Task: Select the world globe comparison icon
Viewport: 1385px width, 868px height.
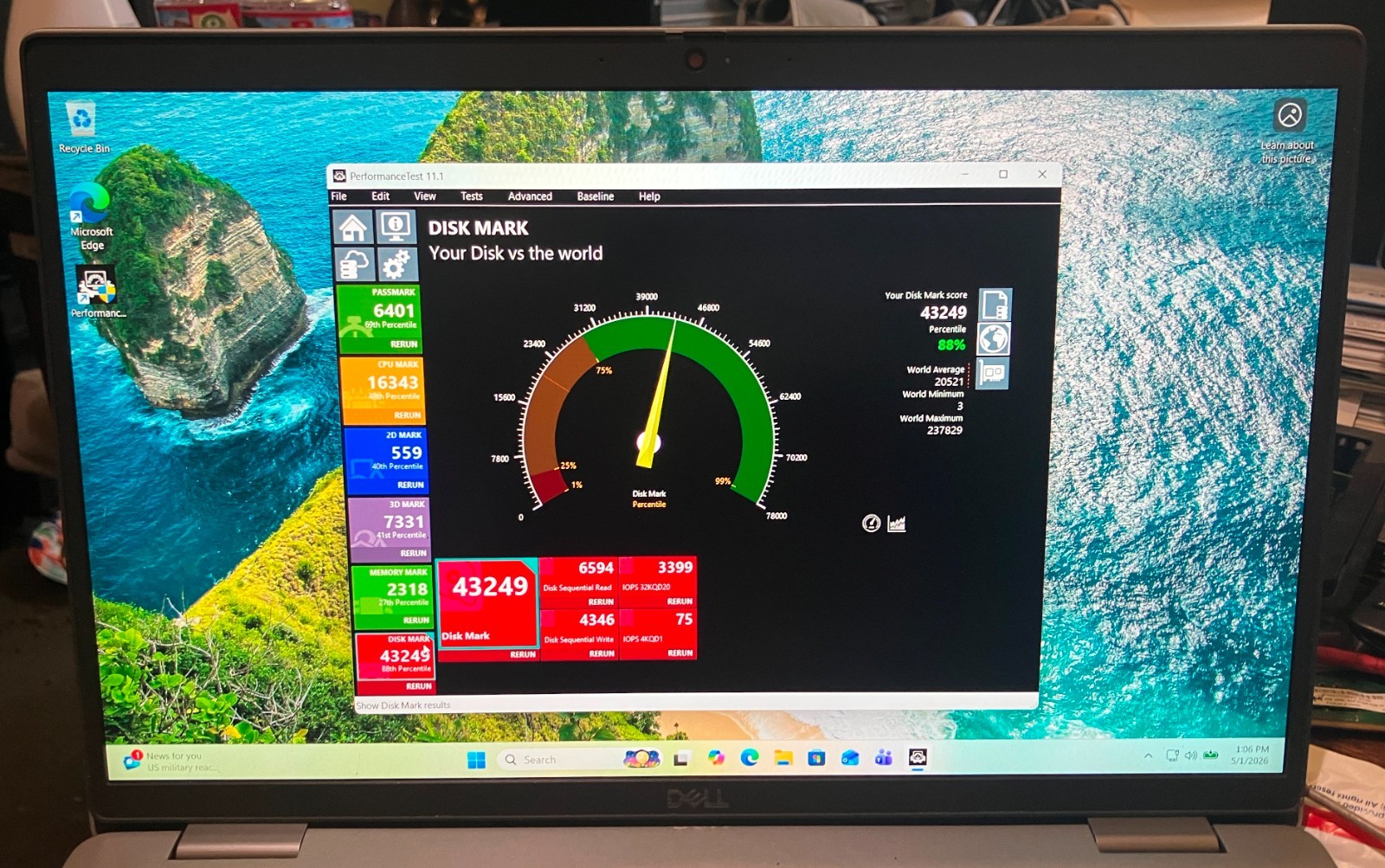Action: [x=994, y=338]
